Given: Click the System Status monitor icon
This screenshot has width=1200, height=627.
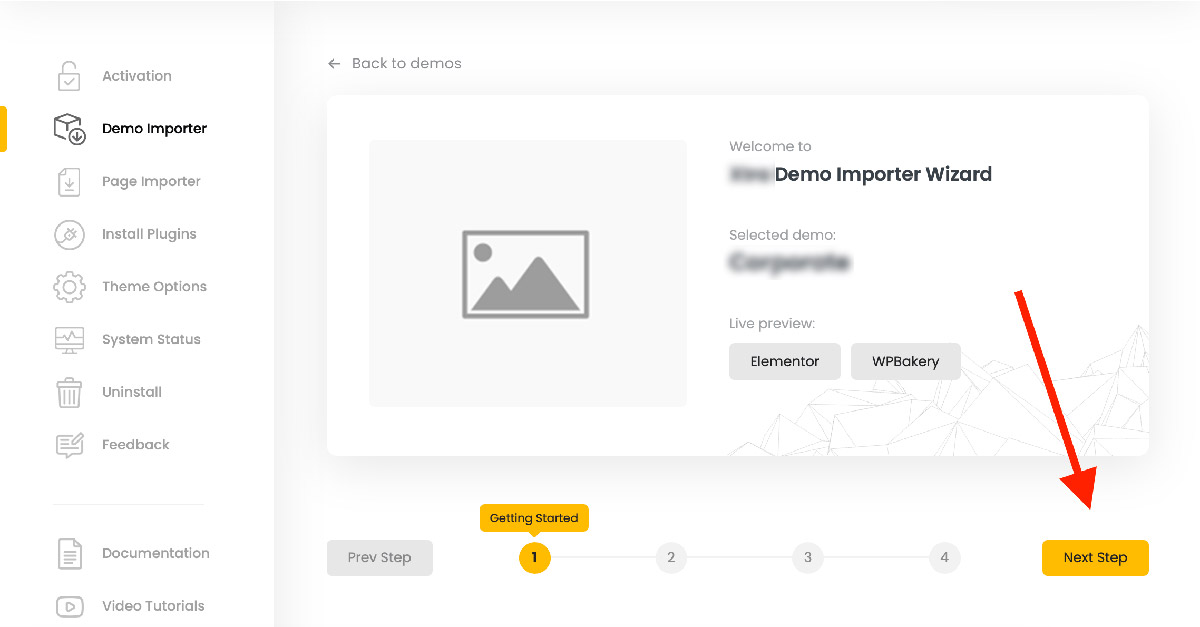Looking at the screenshot, I should point(69,340).
